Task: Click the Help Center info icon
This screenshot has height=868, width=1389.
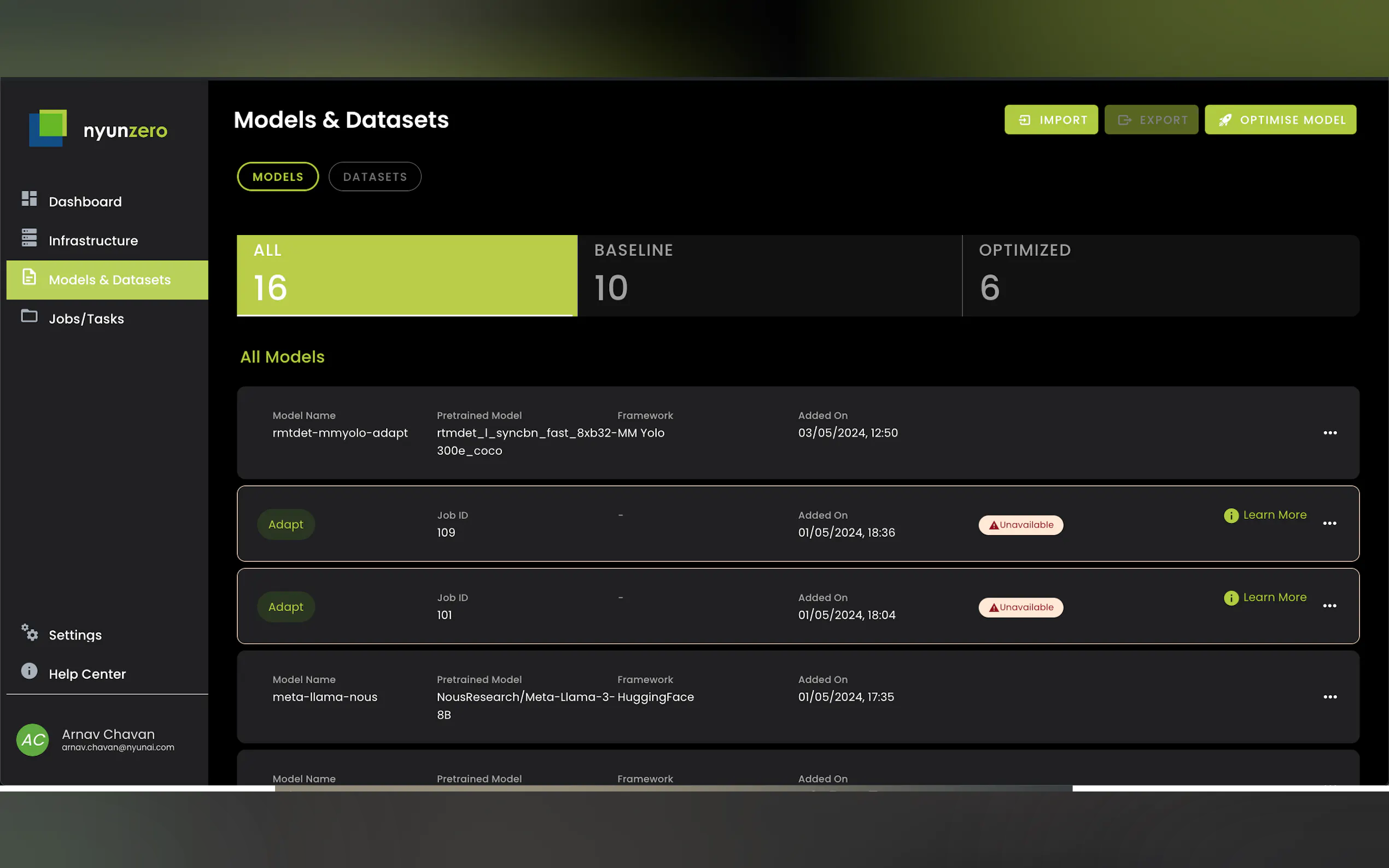Action: click(x=30, y=671)
